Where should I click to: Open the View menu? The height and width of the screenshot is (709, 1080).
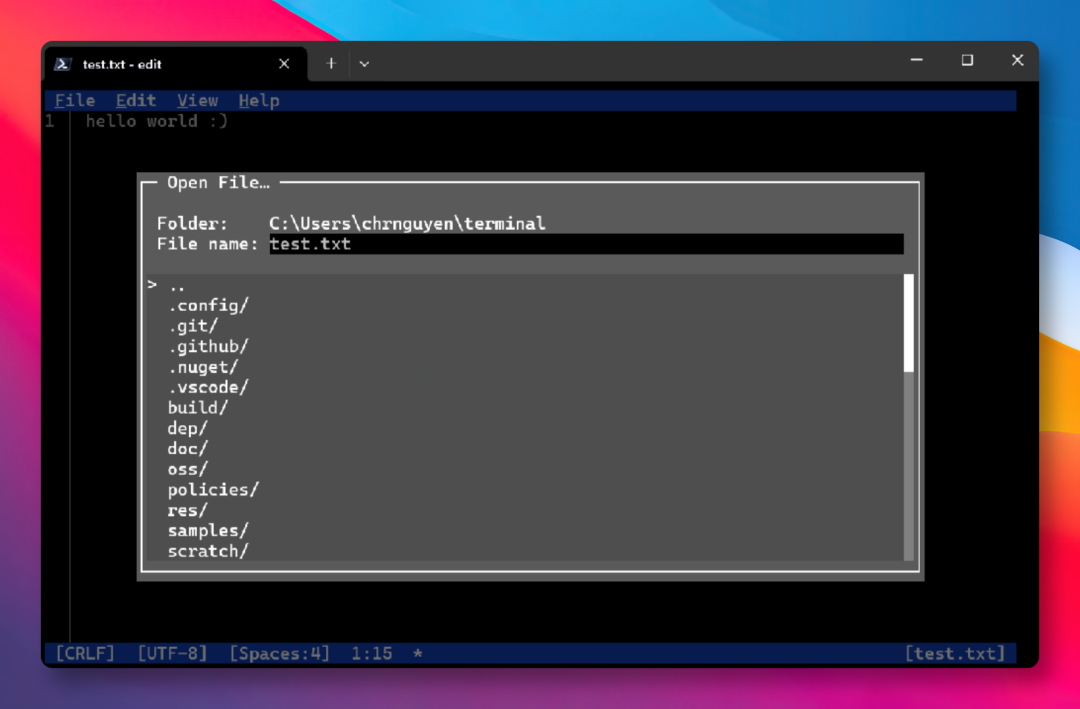tap(198, 101)
